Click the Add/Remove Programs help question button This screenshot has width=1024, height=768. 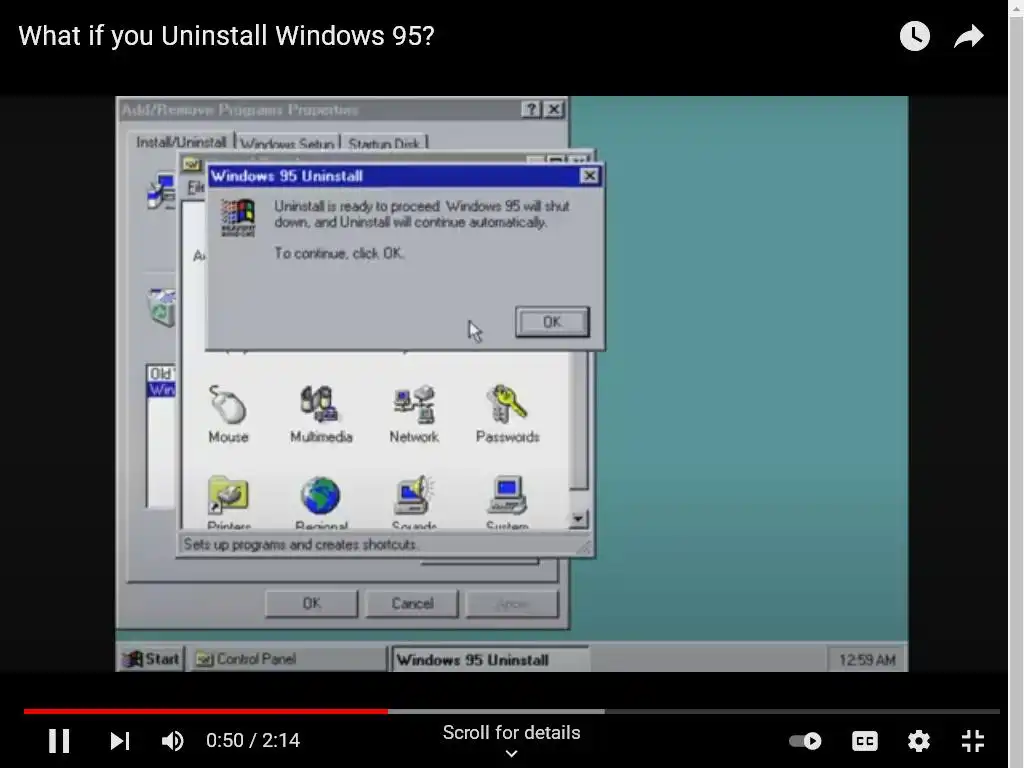(532, 109)
